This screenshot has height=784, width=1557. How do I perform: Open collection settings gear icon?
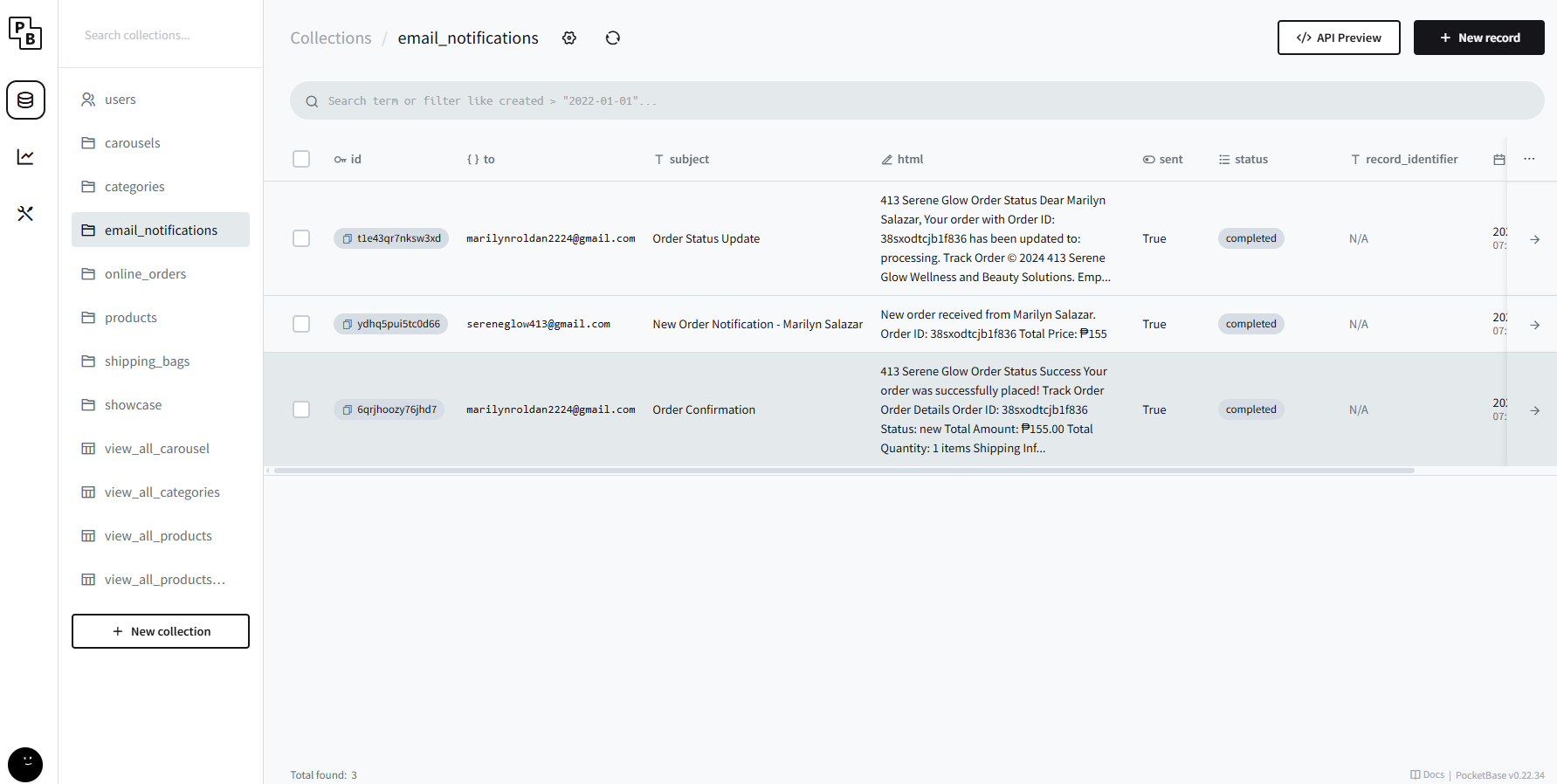pyautogui.click(x=569, y=38)
